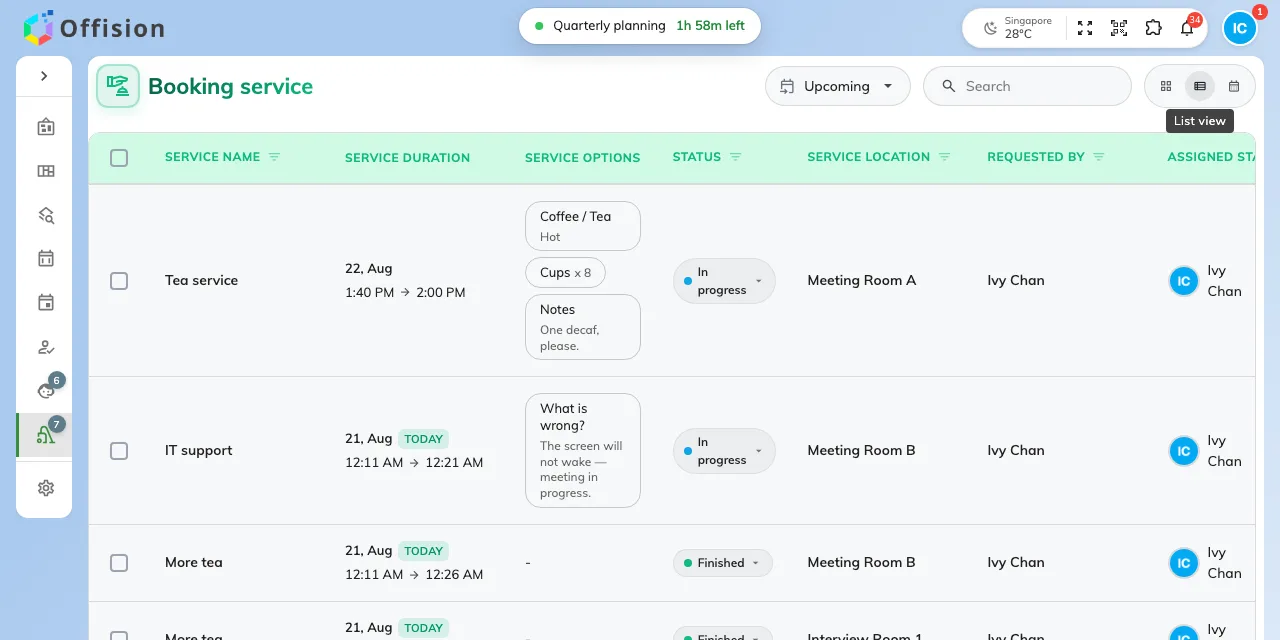Open the puzzle-piece extensions icon
This screenshot has height=640, width=1280.
pos(1153,28)
